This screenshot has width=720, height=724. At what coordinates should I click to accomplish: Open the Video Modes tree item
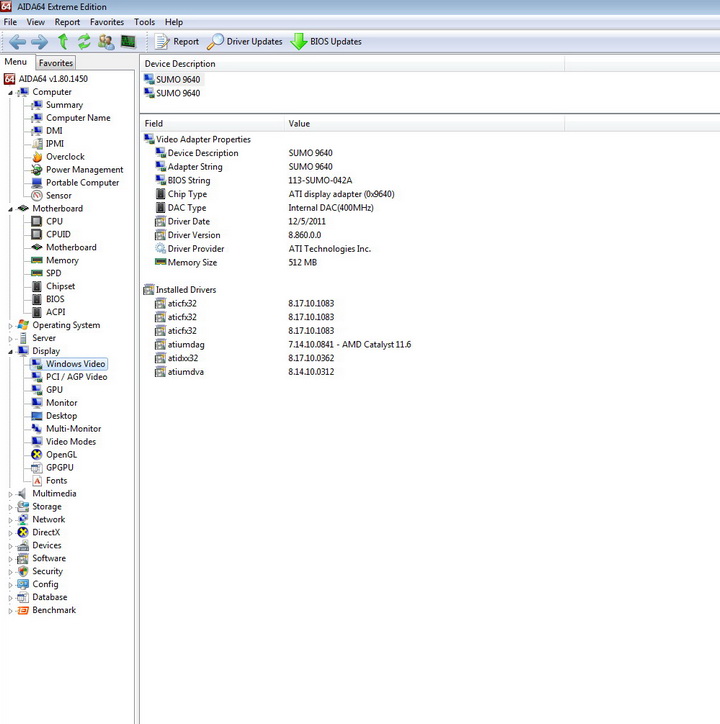(x=71, y=442)
